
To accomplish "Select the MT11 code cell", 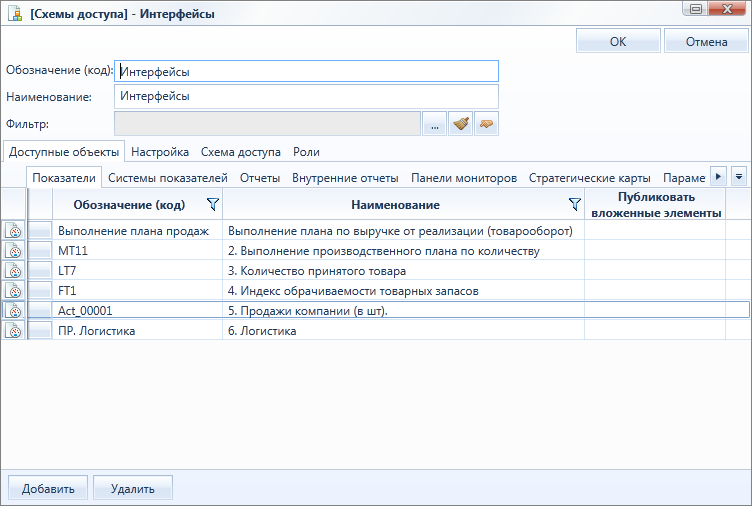I will click(137, 251).
